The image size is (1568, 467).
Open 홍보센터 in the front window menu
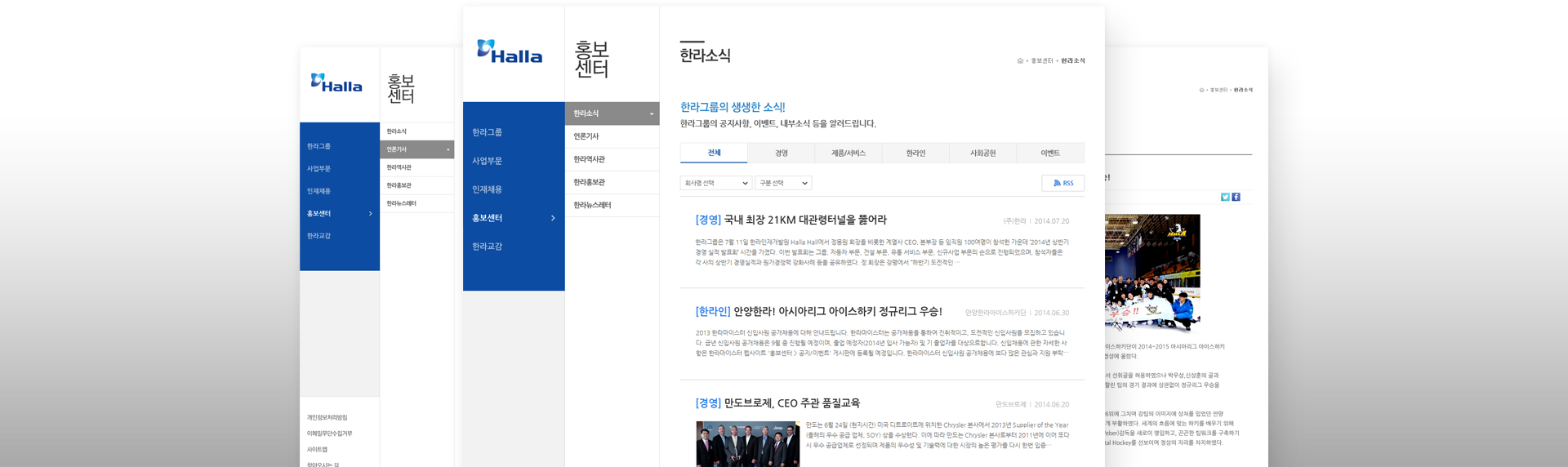(488, 218)
